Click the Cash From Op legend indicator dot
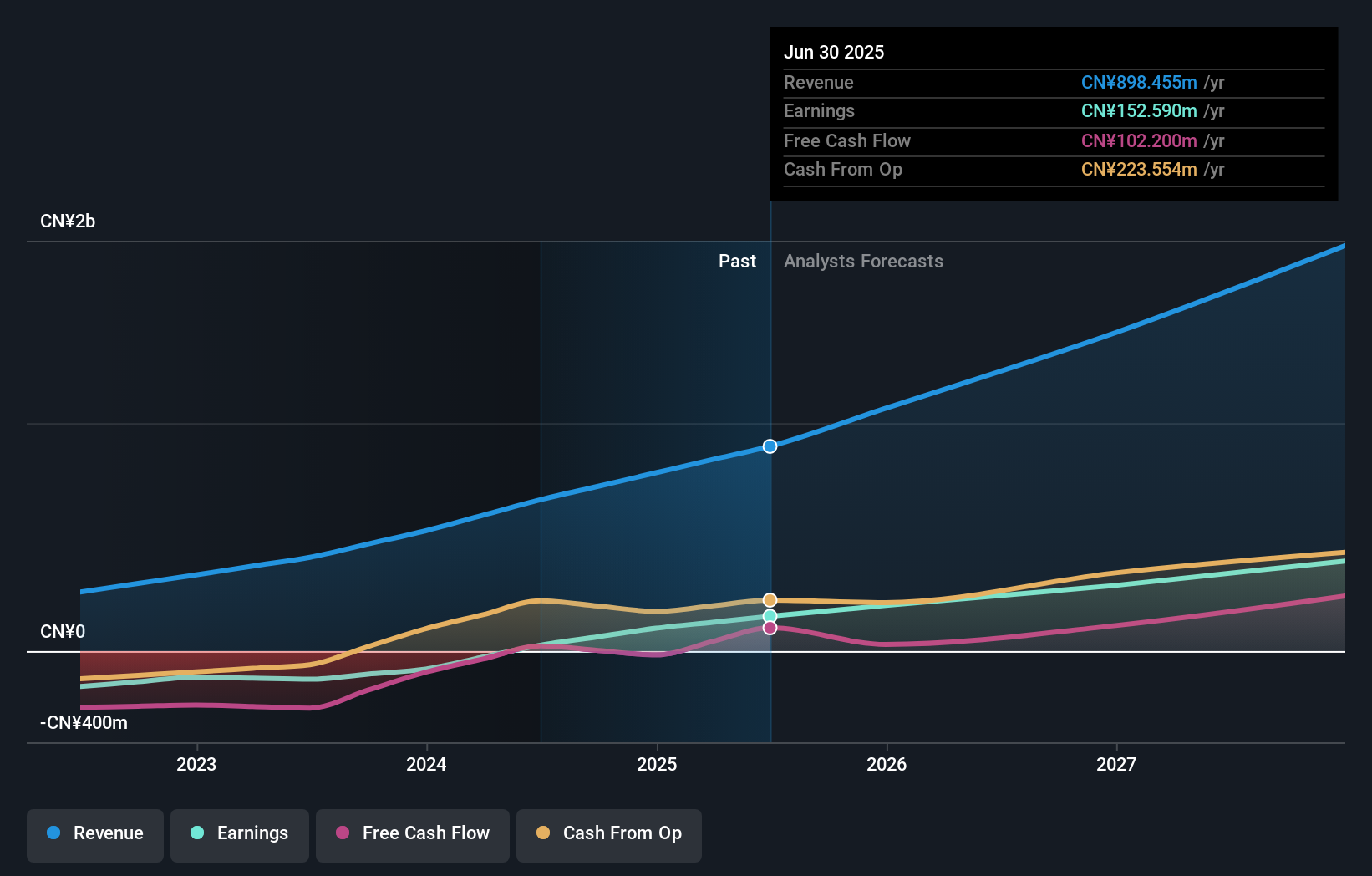1372x876 pixels. coord(544,833)
